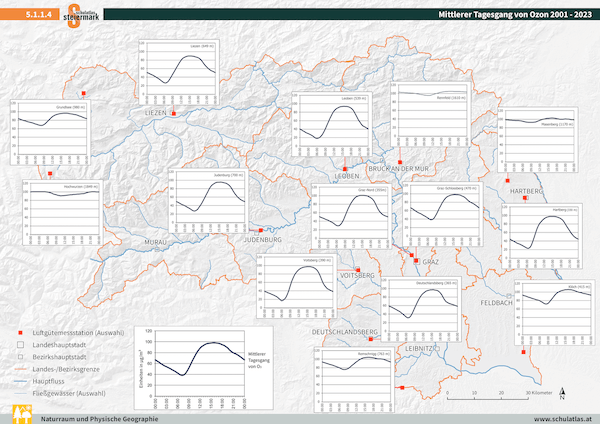Open the Hochwurzen ozone chart

(63, 212)
